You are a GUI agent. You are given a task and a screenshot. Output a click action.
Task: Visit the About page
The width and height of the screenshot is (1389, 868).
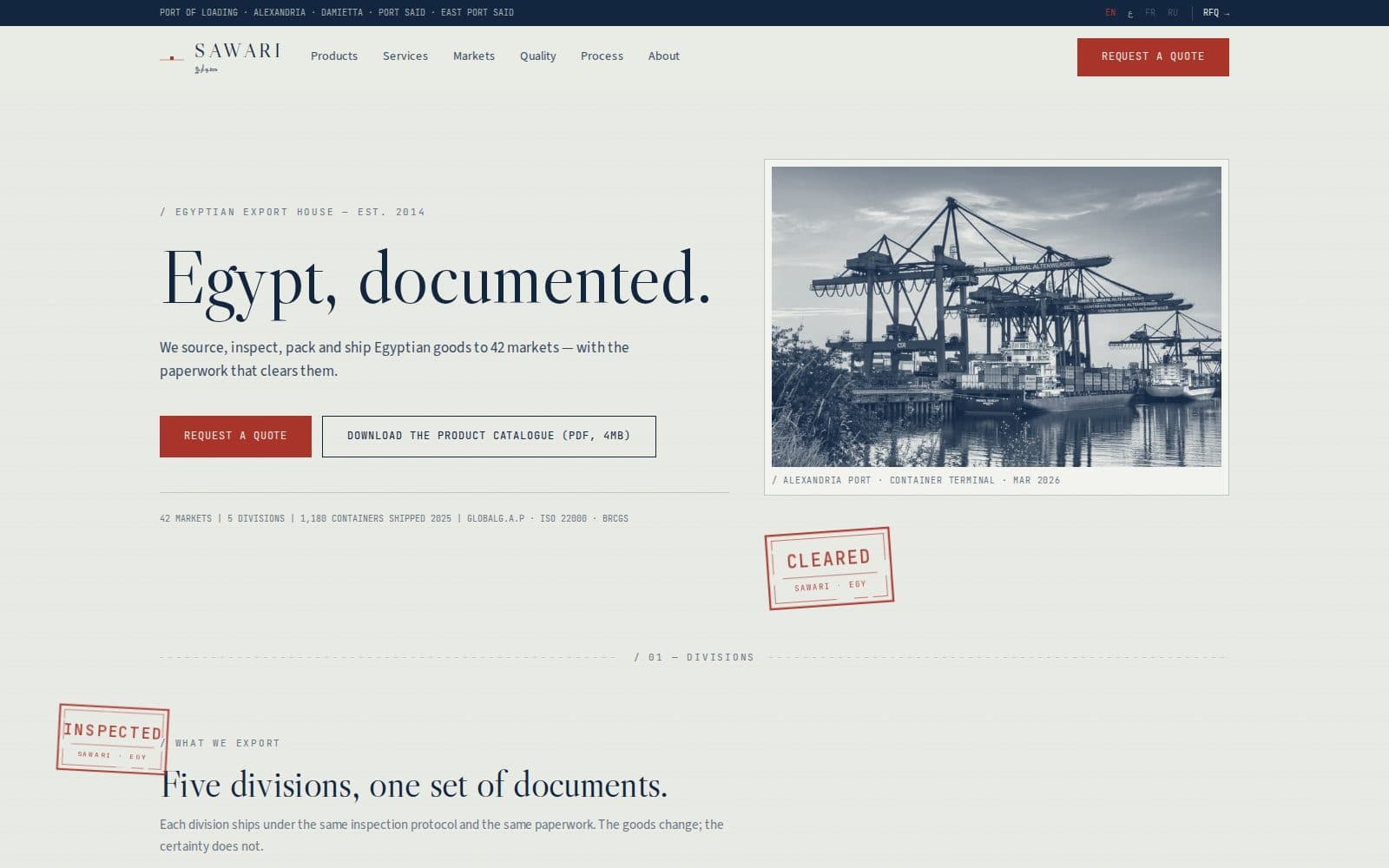(x=664, y=56)
